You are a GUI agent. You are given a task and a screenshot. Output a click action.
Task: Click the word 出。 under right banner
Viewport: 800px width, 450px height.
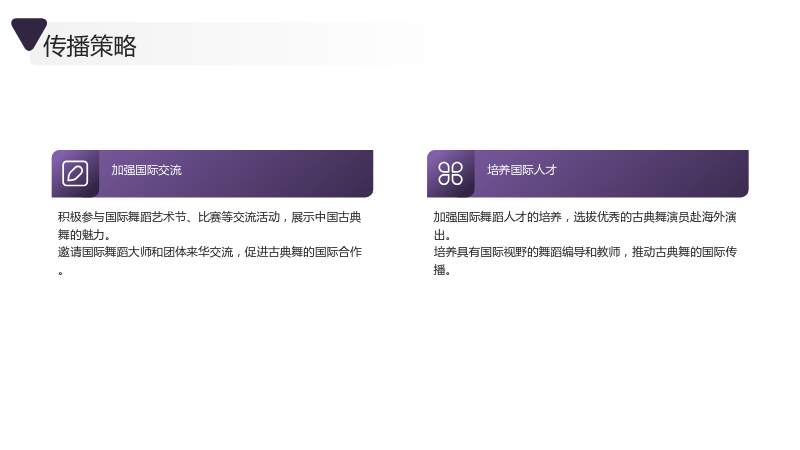tap(442, 235)
